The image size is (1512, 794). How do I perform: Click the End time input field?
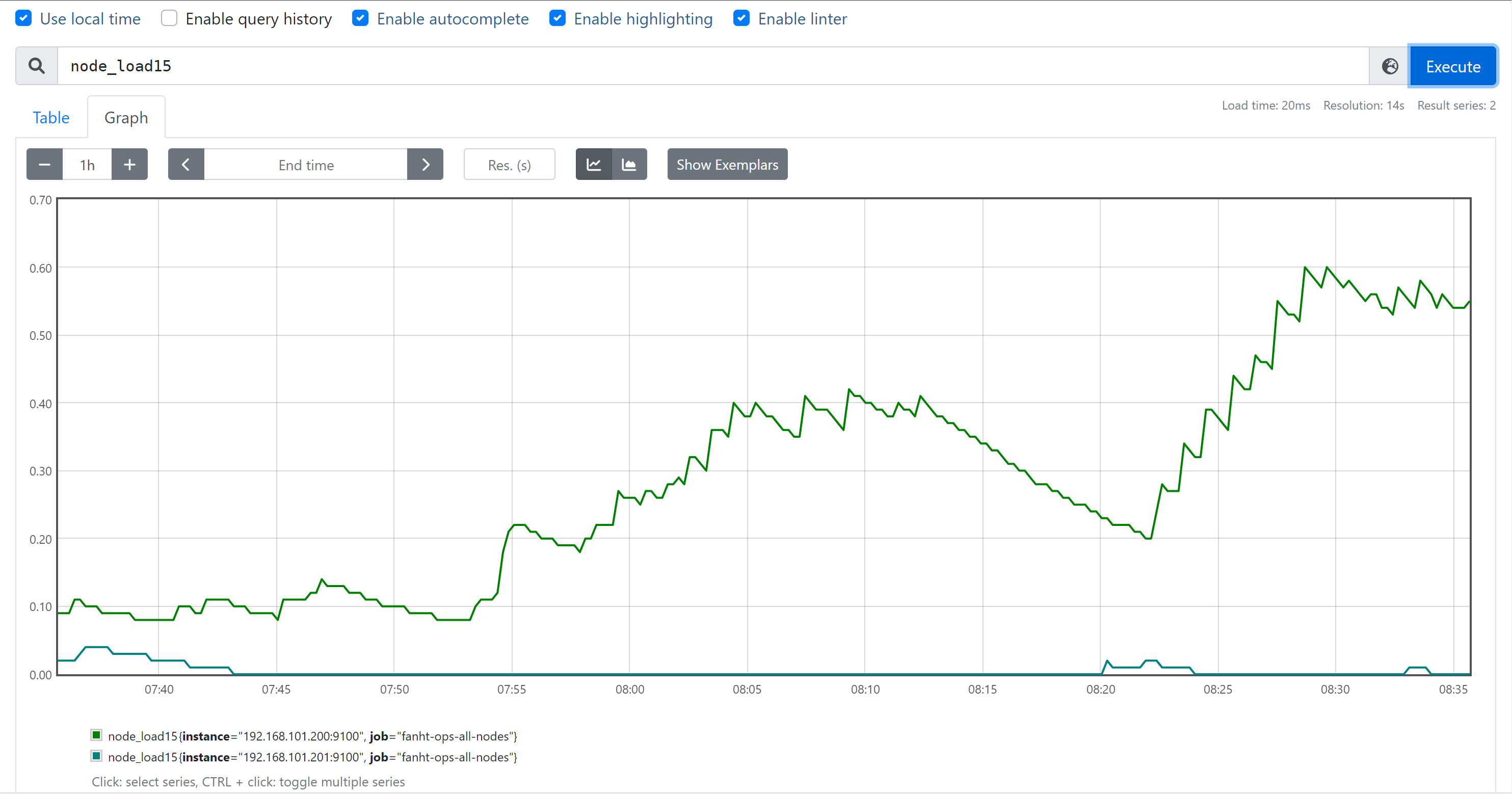click(306, 164)
